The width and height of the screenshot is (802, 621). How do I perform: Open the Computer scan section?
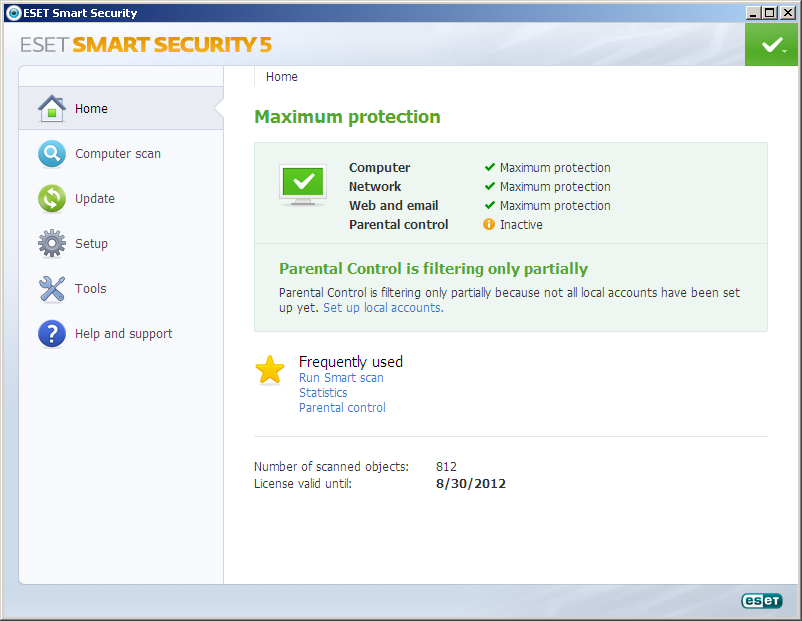pyautogui.click(x=118, y=154)
